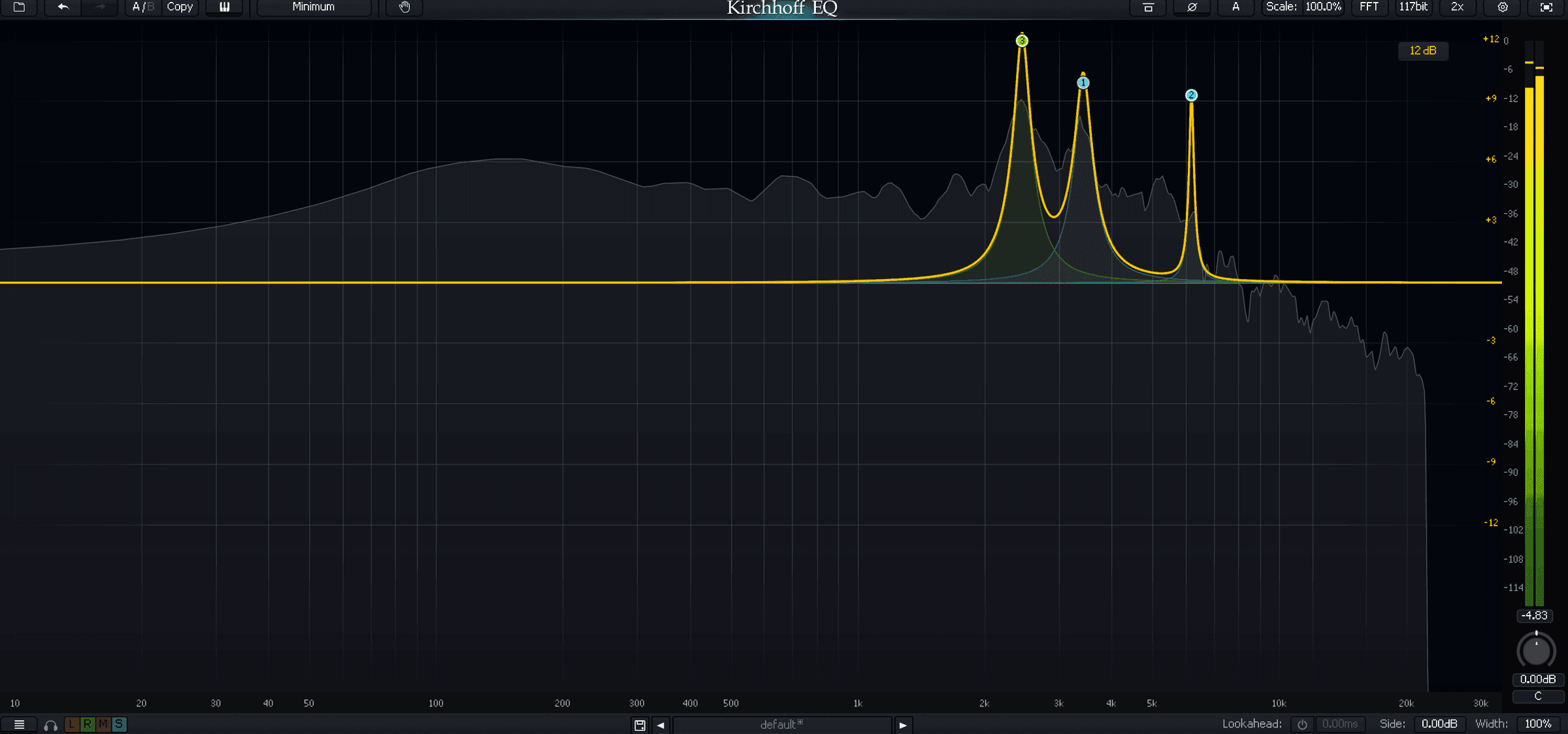
Task: Toggle the auto gain A button
Action: click(1235, 7)
